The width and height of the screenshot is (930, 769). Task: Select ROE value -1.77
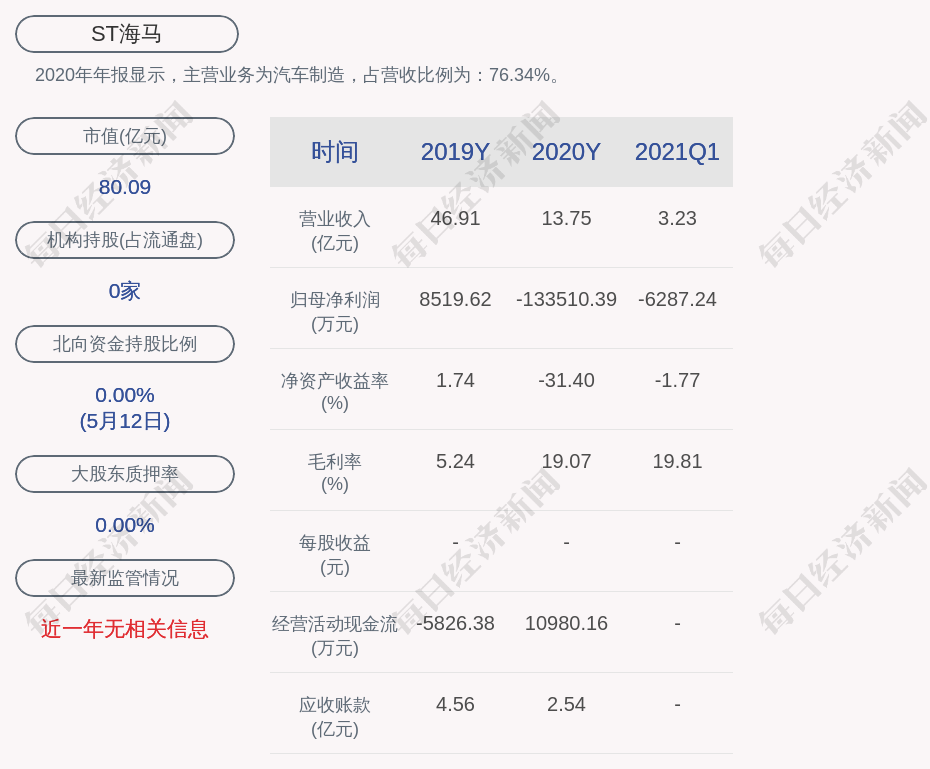click(677, 380)
